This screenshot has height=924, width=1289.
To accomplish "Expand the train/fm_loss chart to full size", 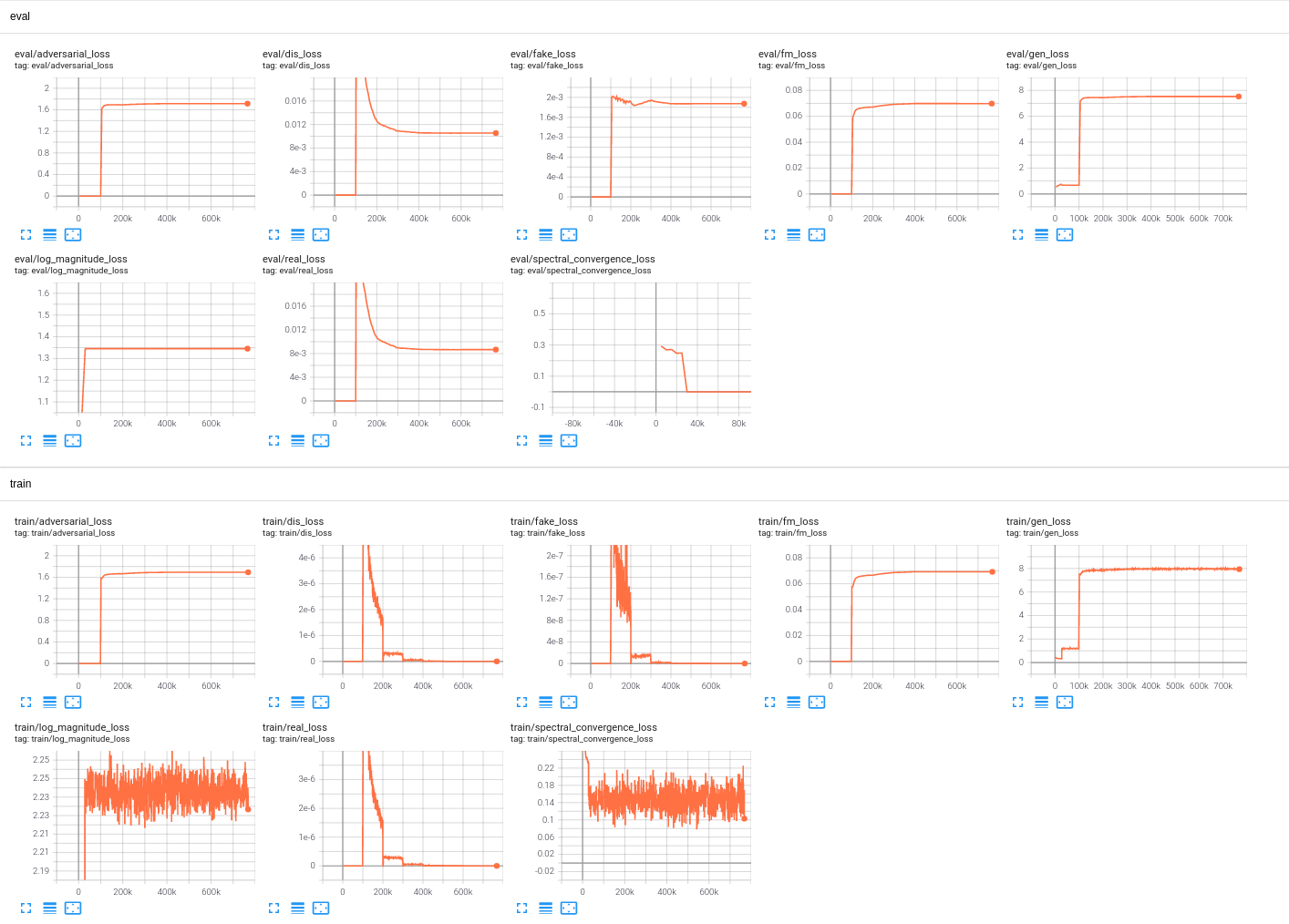I will point(769,703).
